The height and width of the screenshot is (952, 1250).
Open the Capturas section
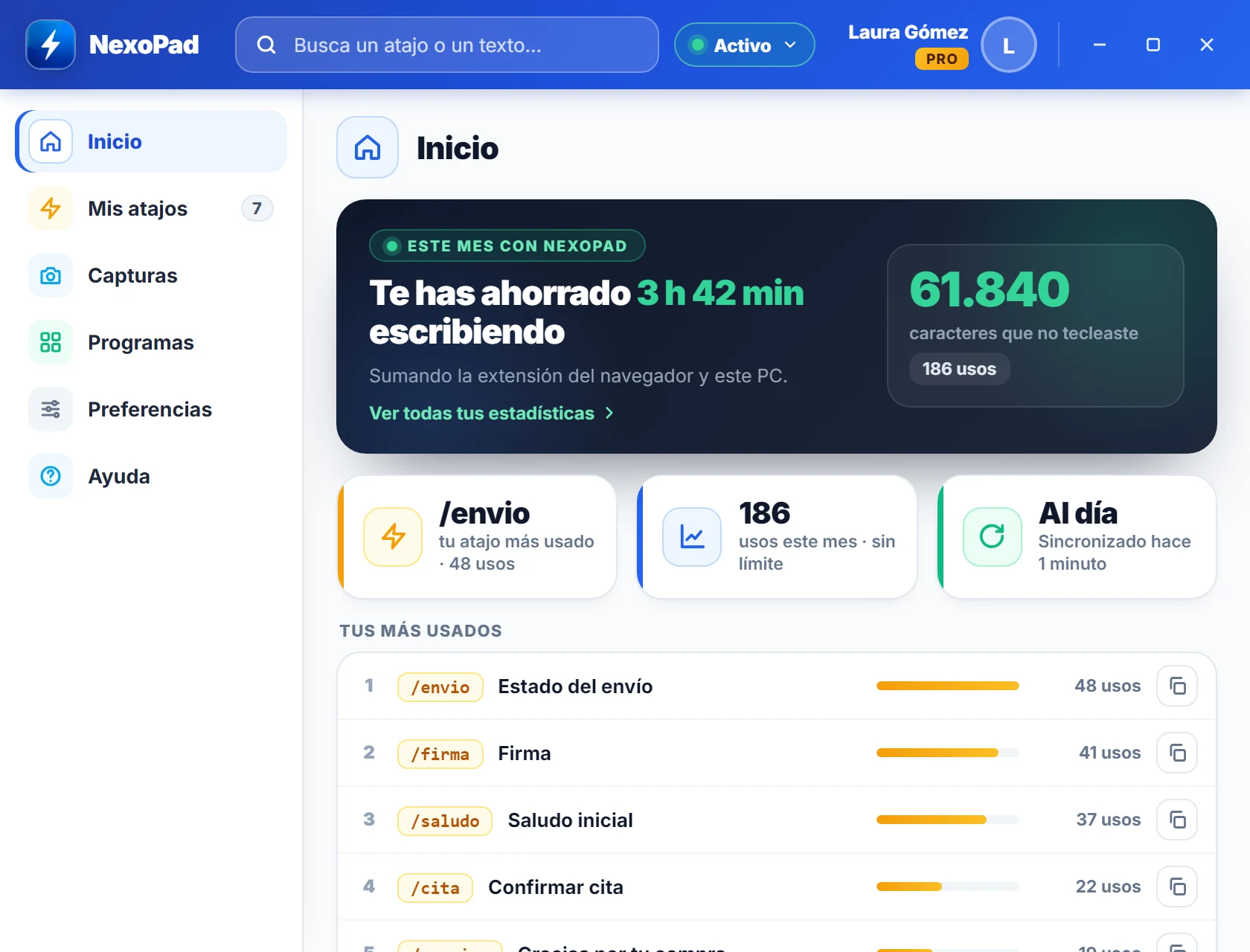151,275
